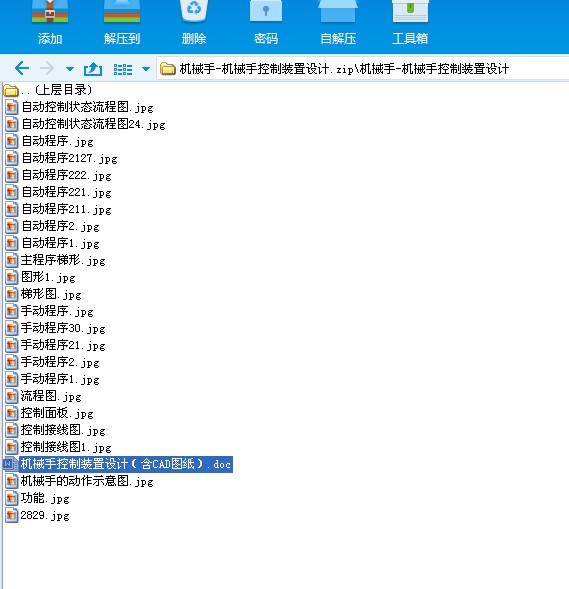Select file 手动程序1.jpg
This screenshot has width=569, height=589.
tap(53, 379)
